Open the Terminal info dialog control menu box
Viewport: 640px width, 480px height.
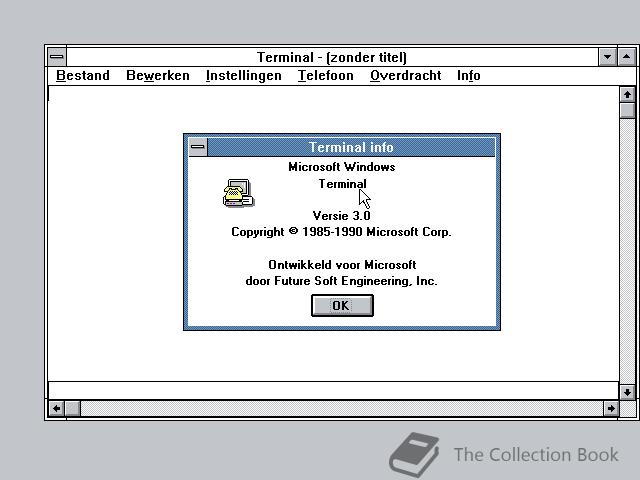click(x=198, y=147)
